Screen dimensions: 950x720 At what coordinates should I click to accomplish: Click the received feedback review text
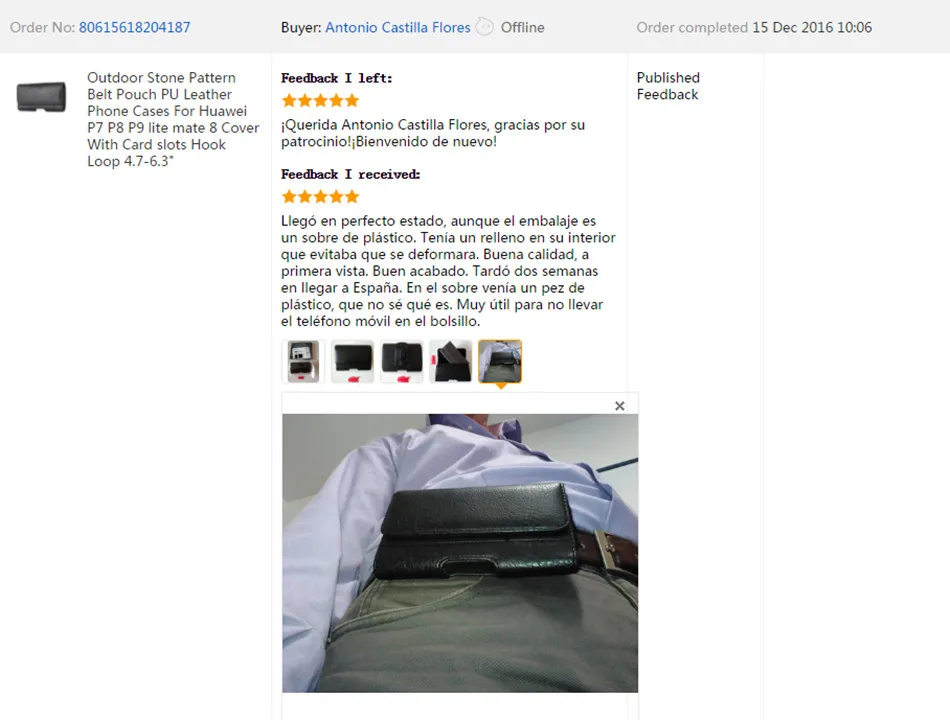pos(448,271)
